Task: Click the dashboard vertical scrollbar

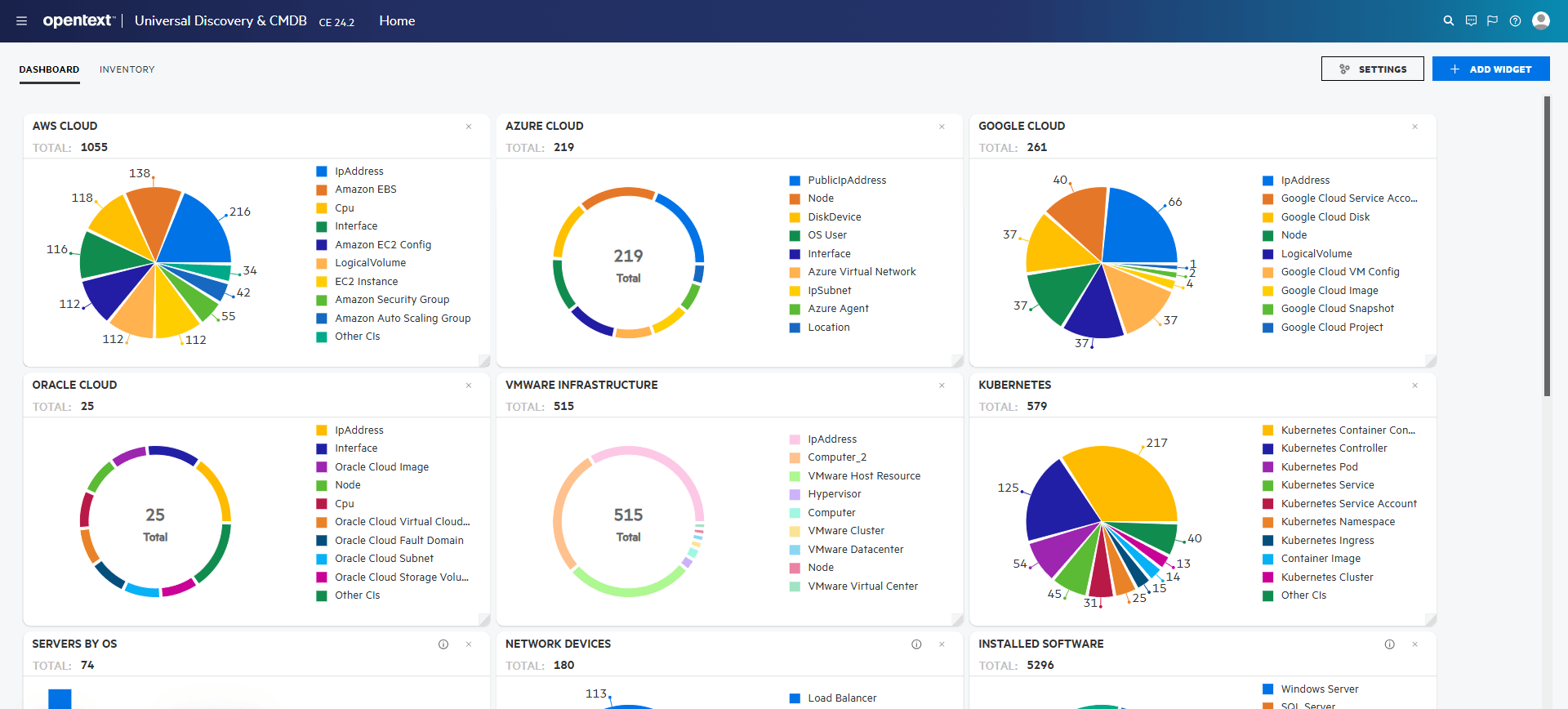Action: 1546,245
